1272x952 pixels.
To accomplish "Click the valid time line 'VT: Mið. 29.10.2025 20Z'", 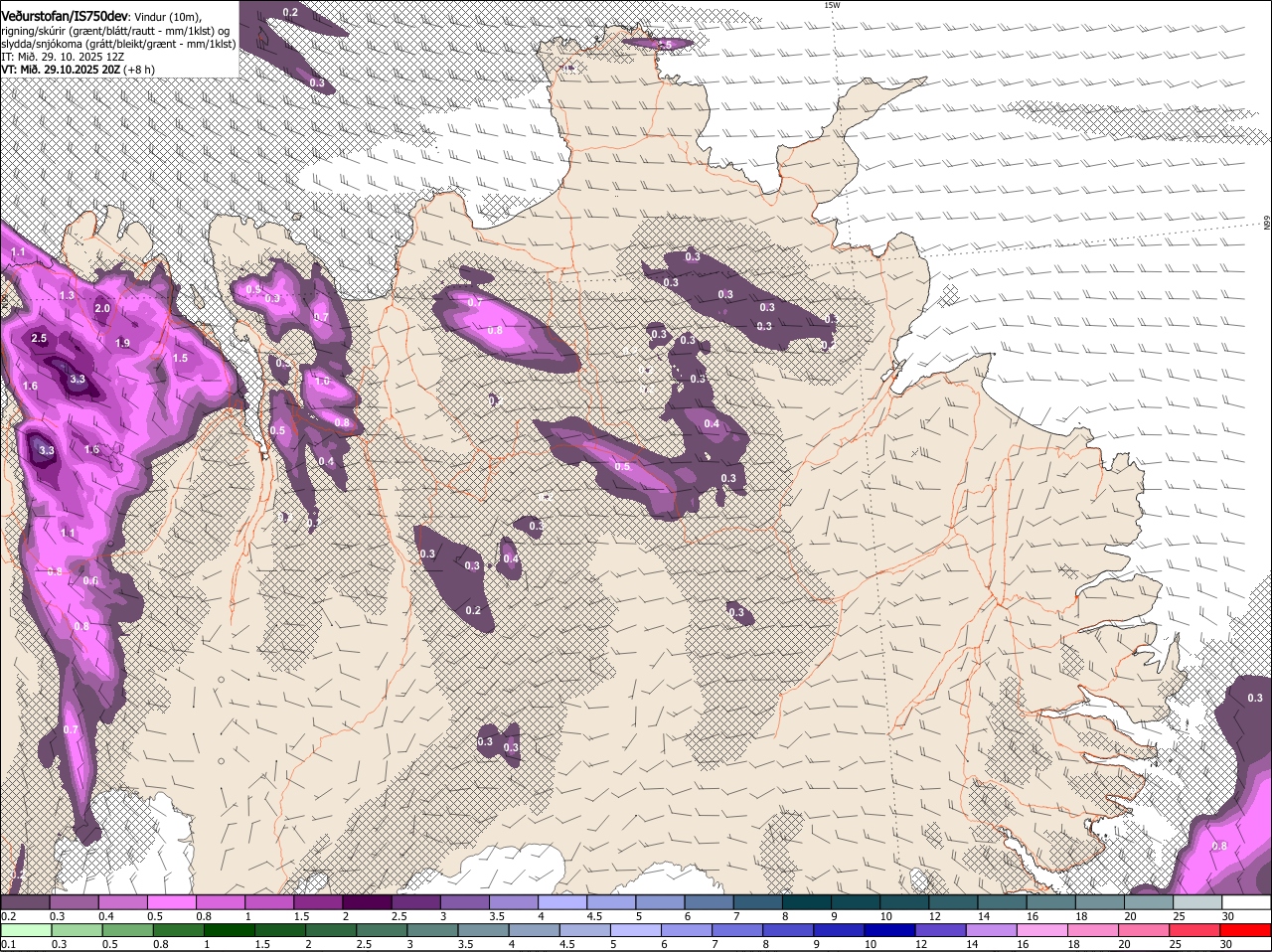I will point(61,70).
